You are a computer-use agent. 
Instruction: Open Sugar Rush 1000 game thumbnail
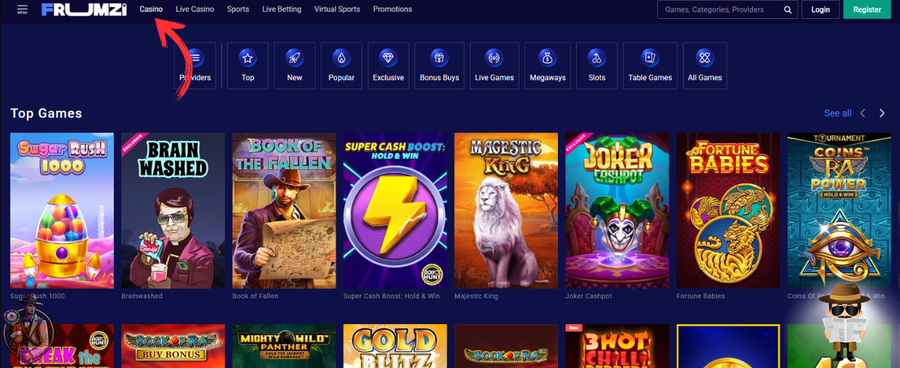click(62, 211)
